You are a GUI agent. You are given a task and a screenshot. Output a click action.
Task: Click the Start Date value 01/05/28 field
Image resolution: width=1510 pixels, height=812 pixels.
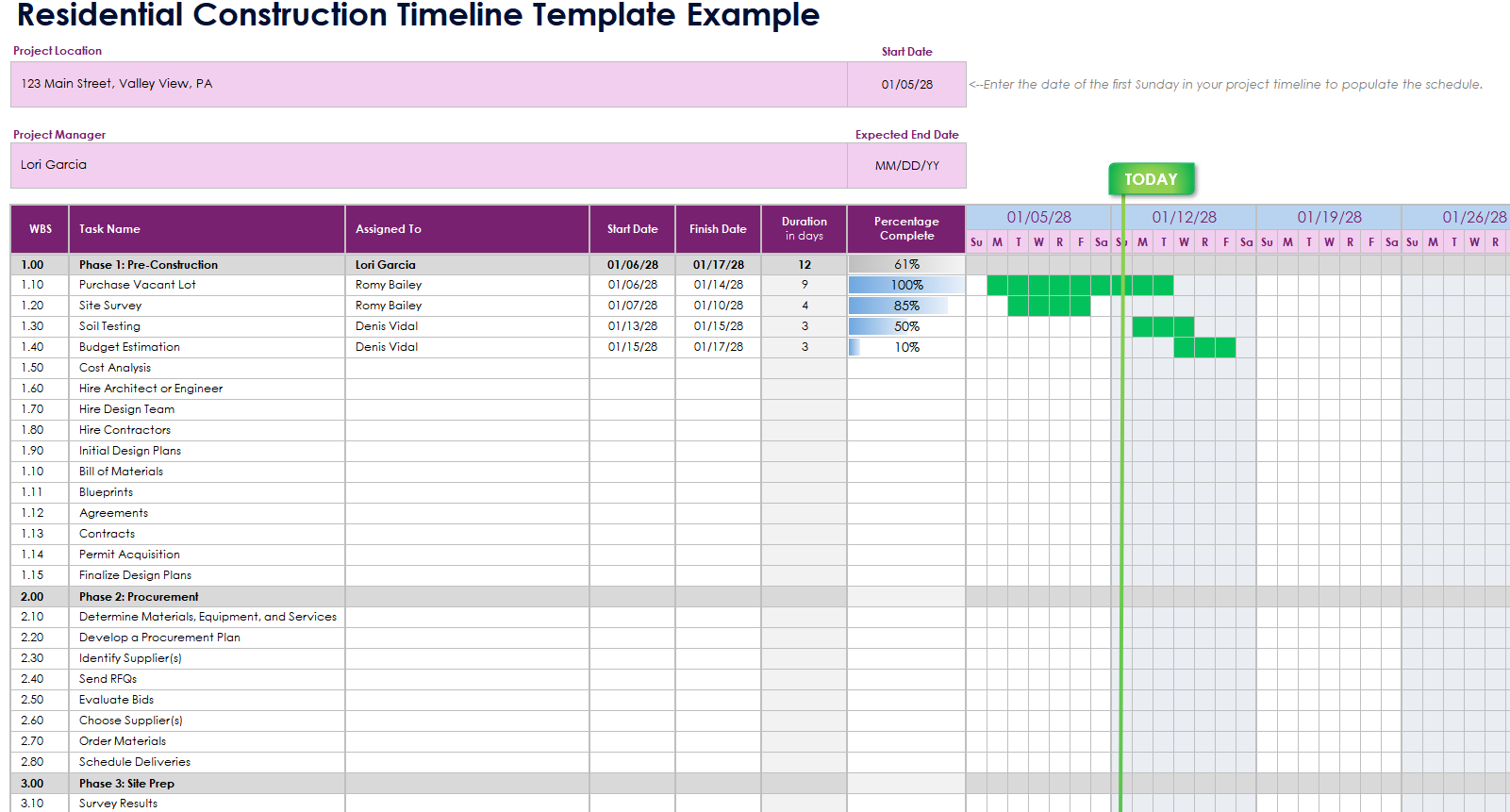click(906, 84)
